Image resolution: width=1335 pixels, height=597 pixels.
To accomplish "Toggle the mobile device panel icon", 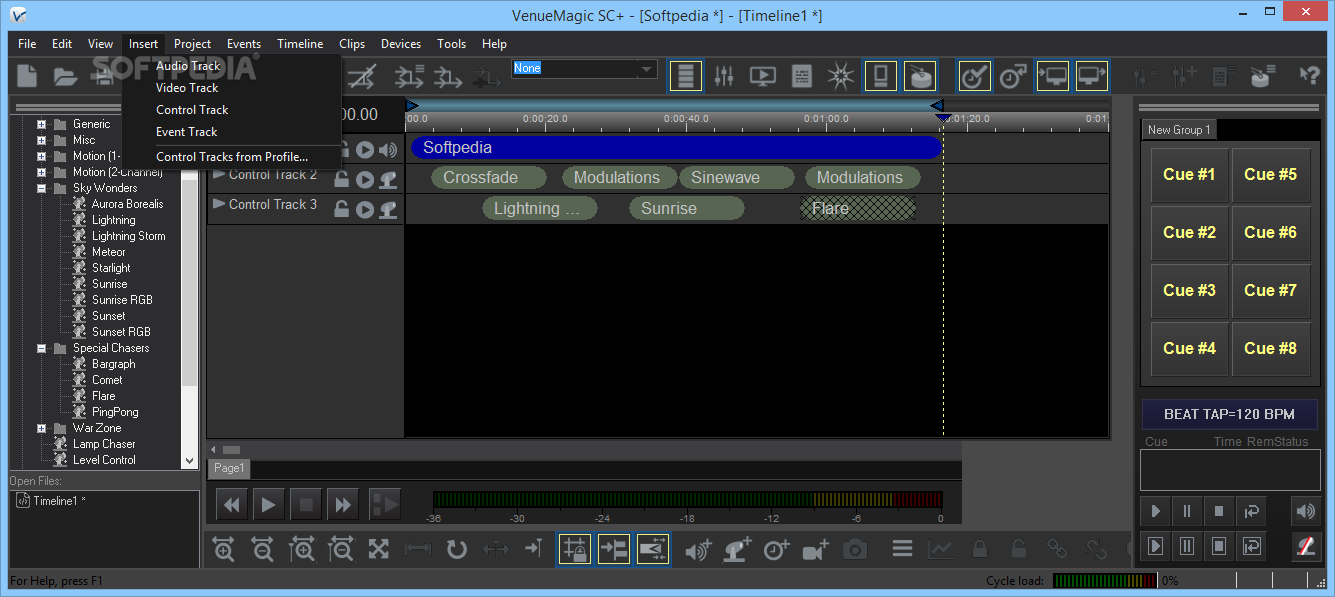I will click(880, 76).
